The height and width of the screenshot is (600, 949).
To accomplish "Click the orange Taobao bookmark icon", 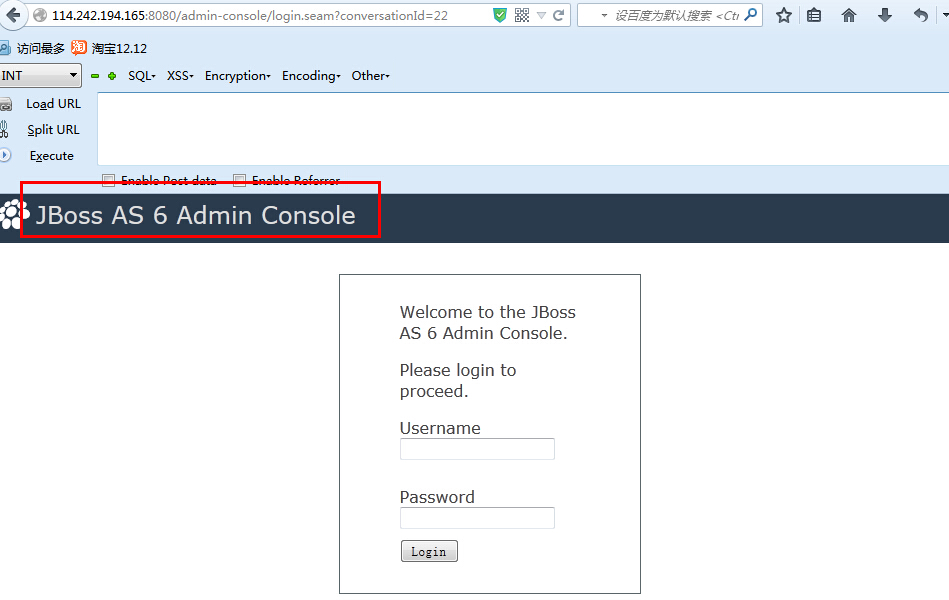I will (79, 47).
